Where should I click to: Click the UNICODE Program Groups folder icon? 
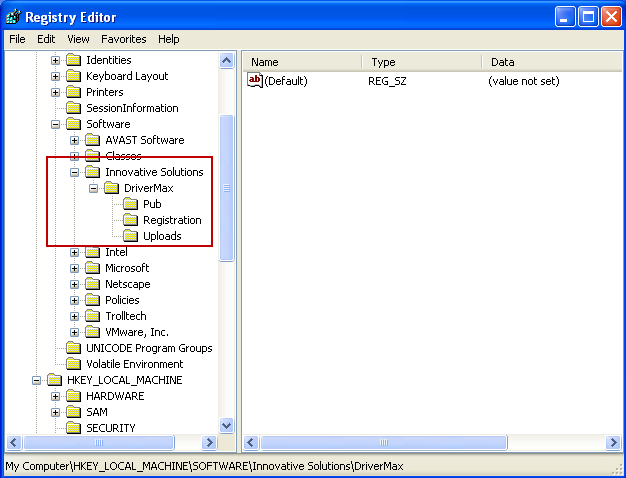[73, 348]
